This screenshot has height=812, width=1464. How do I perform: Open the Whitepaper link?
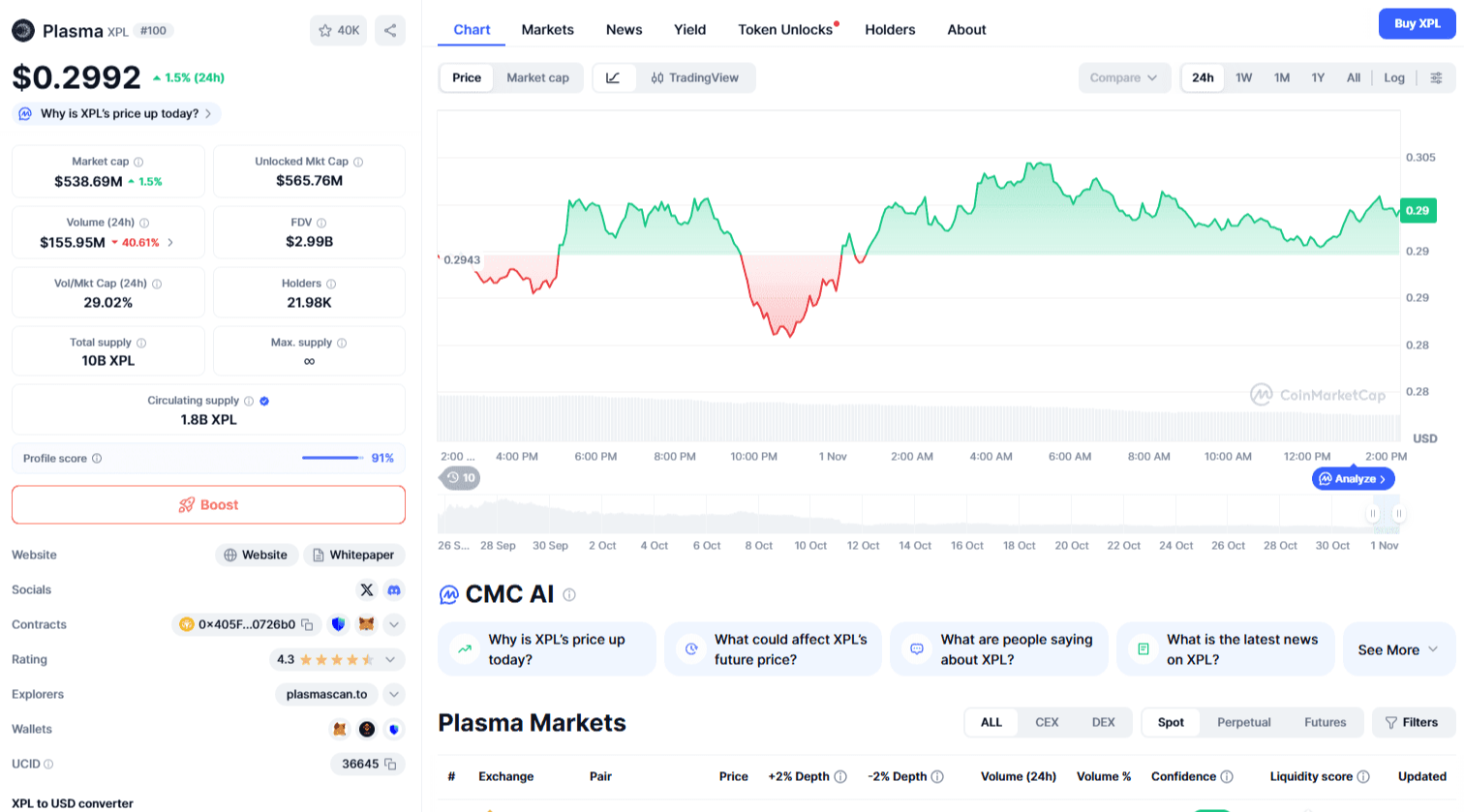pos(353,555)
